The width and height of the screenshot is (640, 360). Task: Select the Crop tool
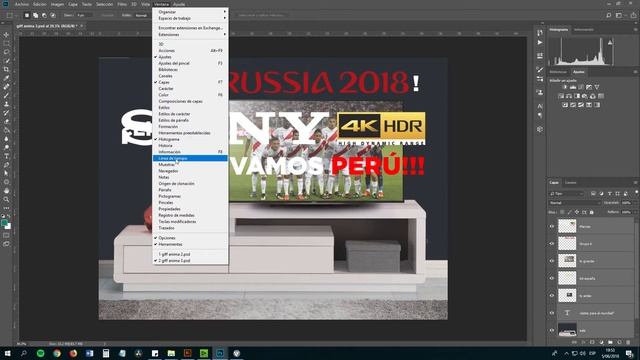[6, 69]
